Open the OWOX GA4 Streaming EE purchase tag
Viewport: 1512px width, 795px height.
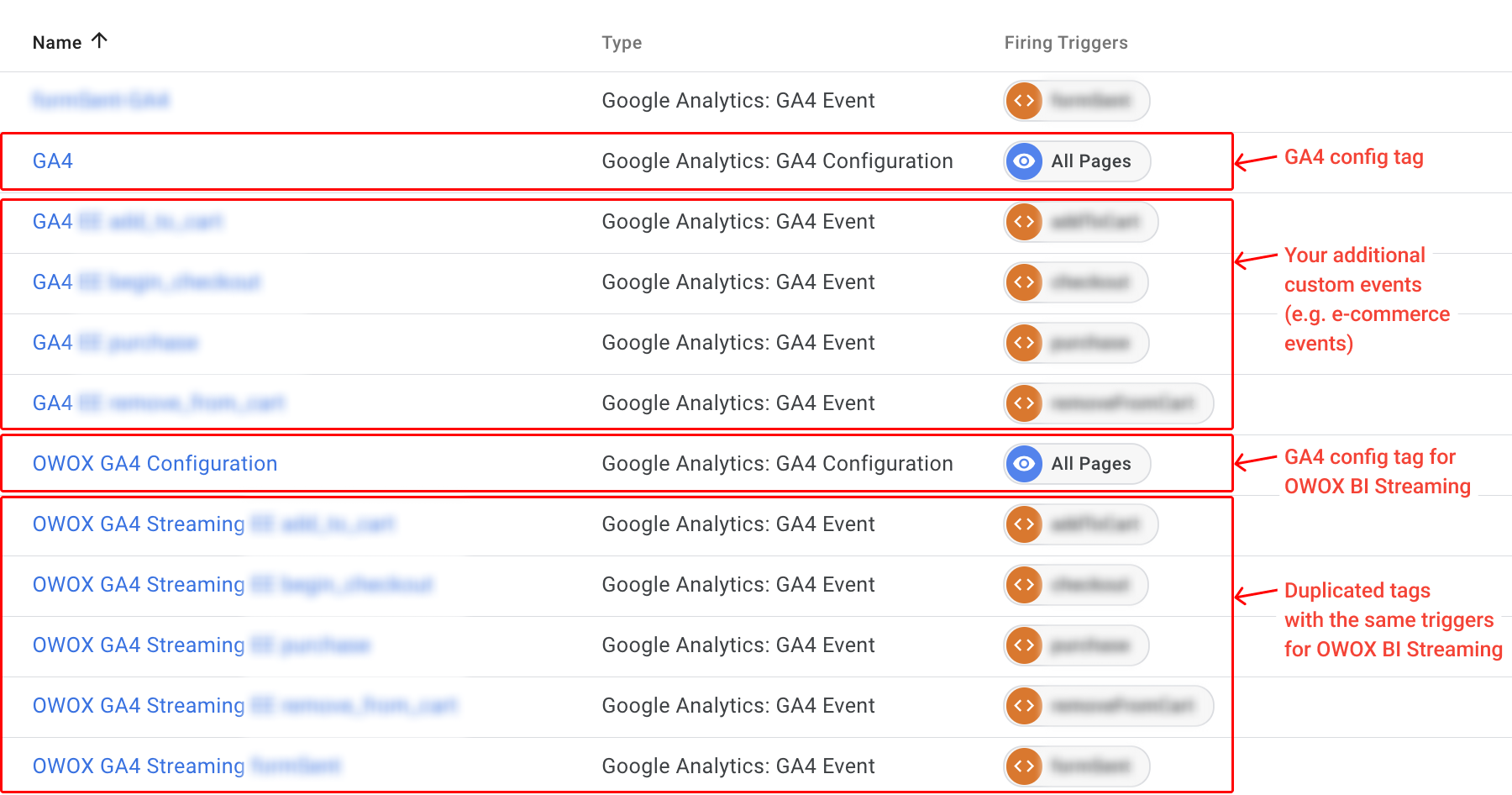[x=202, y=645]
